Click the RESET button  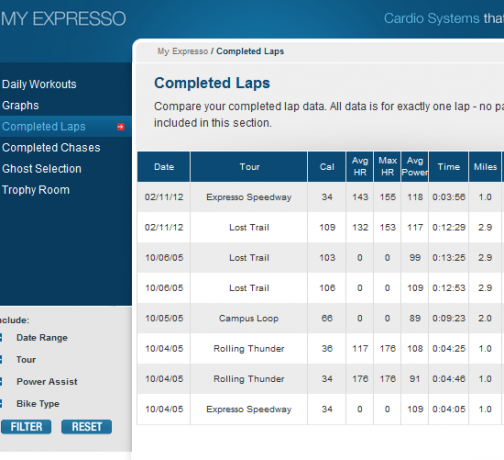(x=87, y=427)
